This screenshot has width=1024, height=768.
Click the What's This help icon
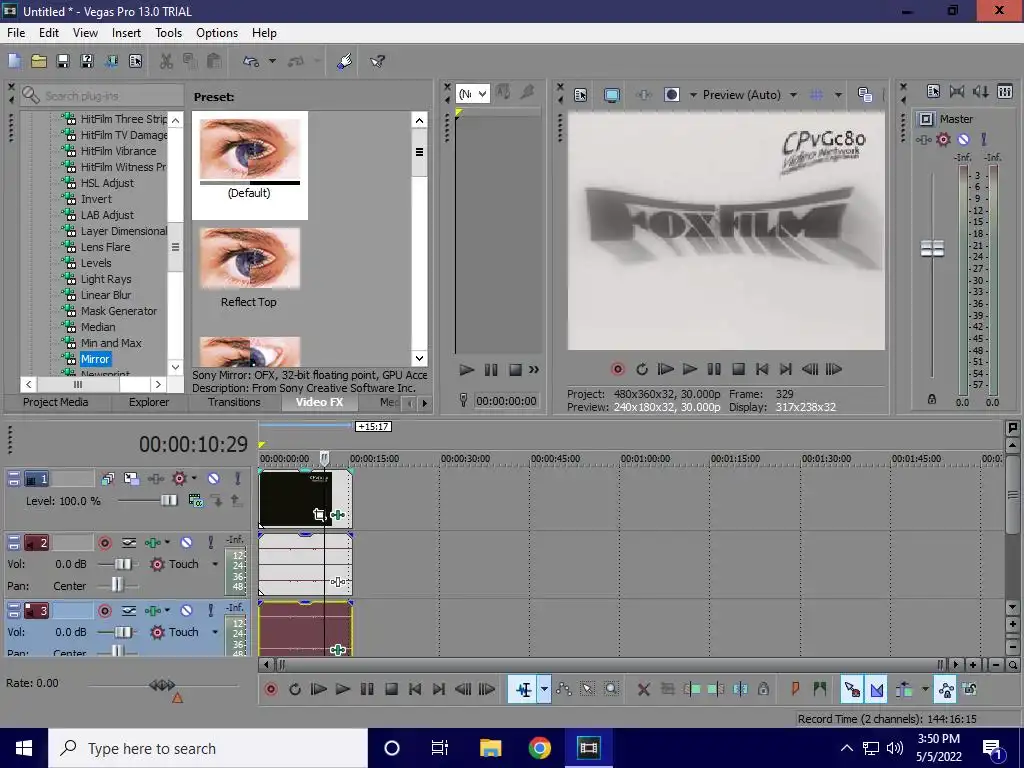(377, 61)
